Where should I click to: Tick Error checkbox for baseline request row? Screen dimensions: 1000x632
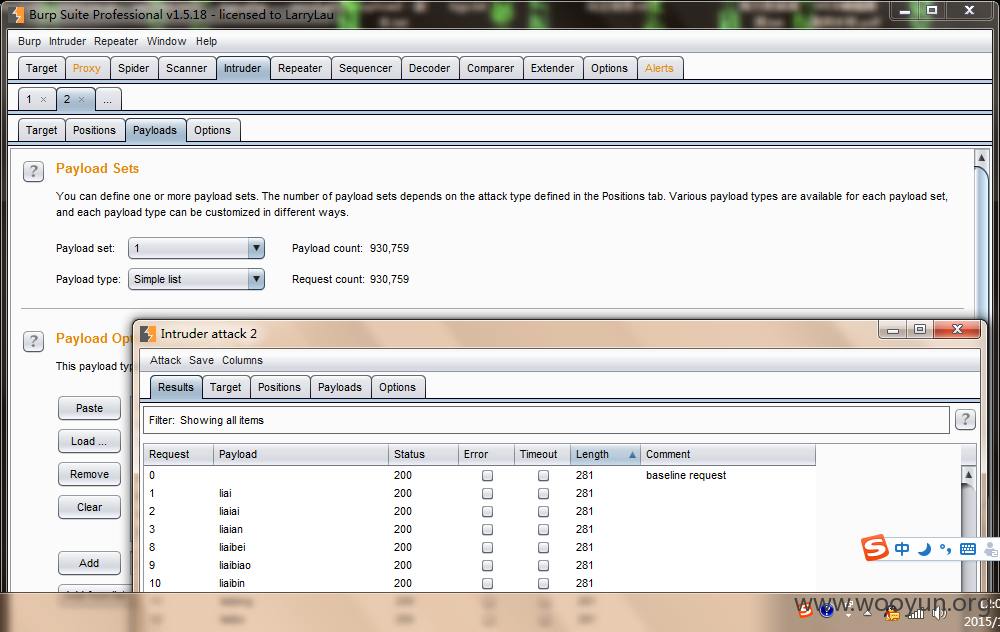click(x=487, y=475)
